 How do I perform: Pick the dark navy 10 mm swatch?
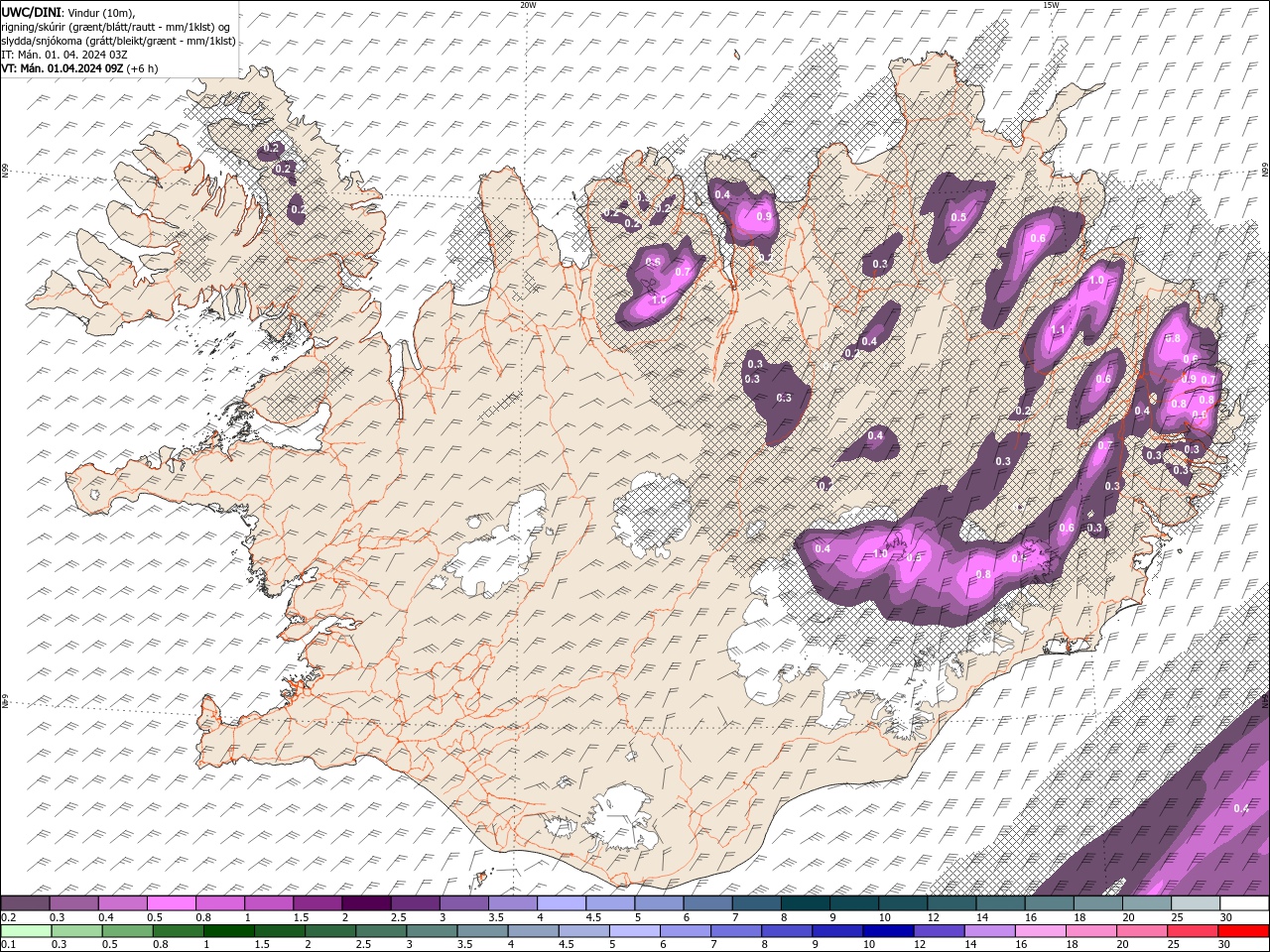[888, 931]
